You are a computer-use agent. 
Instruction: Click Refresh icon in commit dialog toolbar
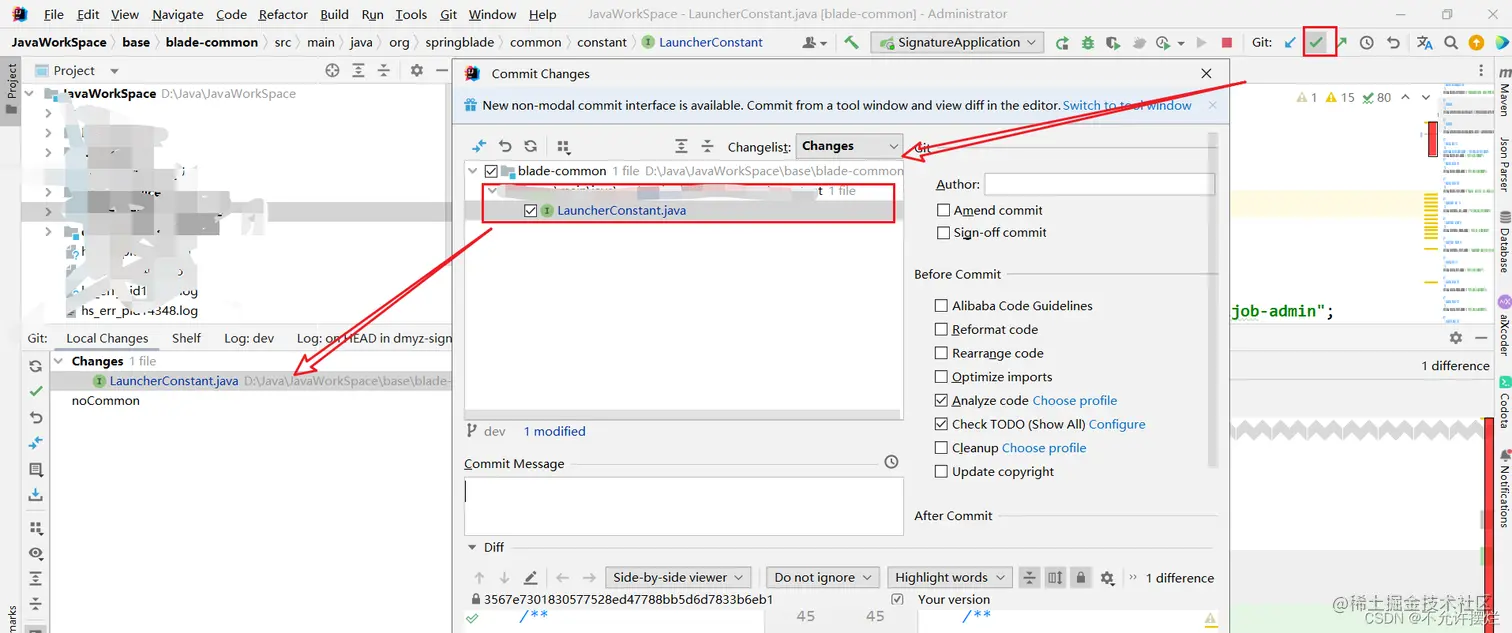531,146
